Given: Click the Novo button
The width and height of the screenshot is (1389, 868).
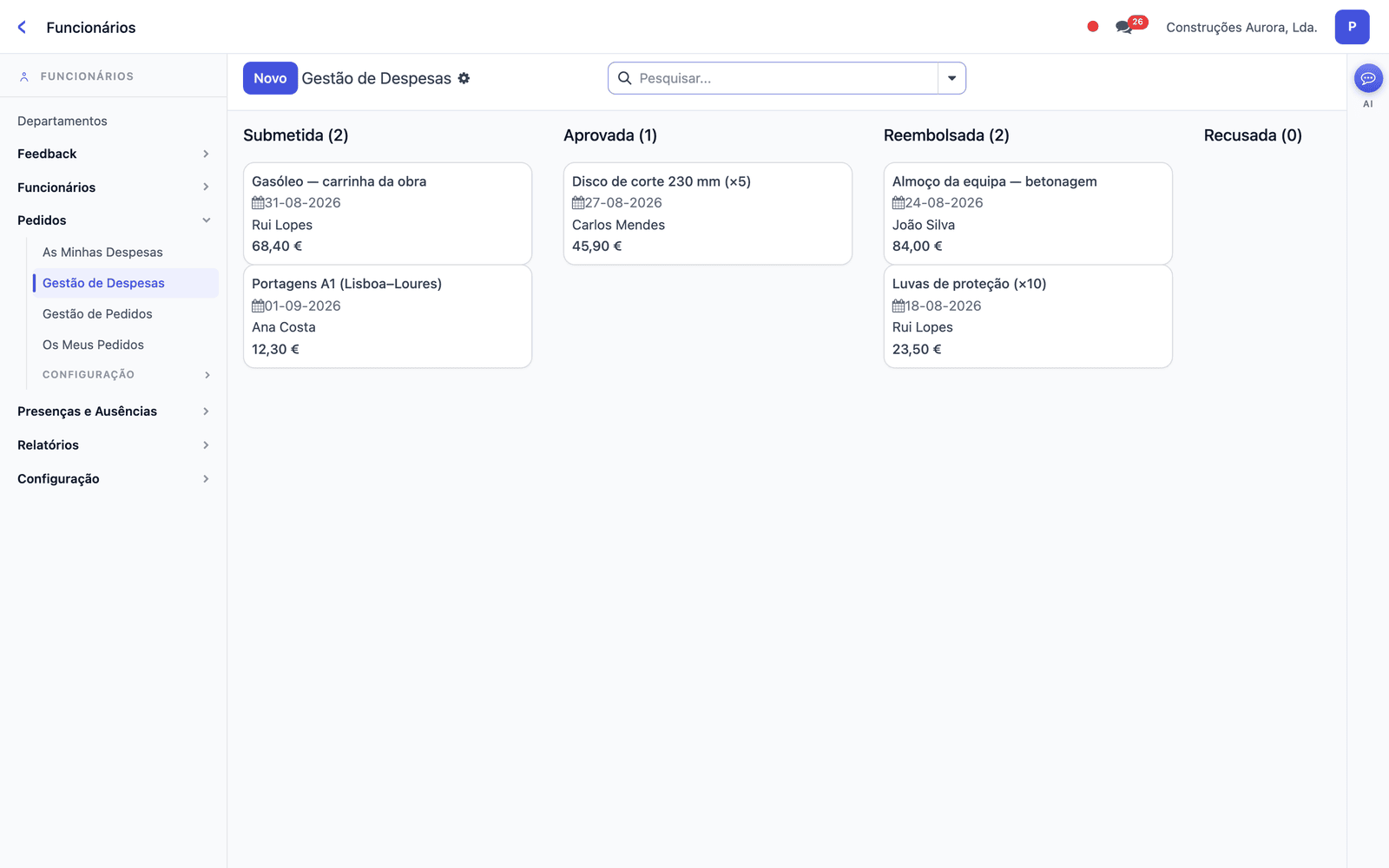Looking at the screenshot, I should click(x=270, y=78).
